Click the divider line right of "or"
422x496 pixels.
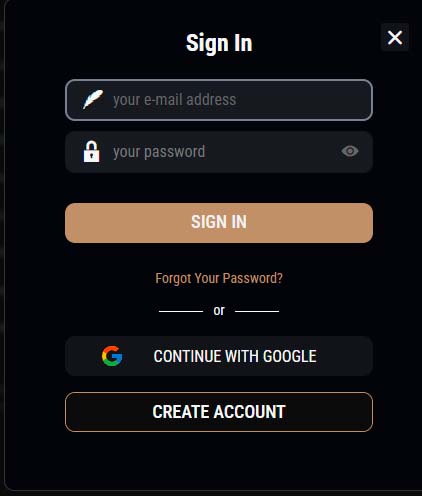point(257,311)
